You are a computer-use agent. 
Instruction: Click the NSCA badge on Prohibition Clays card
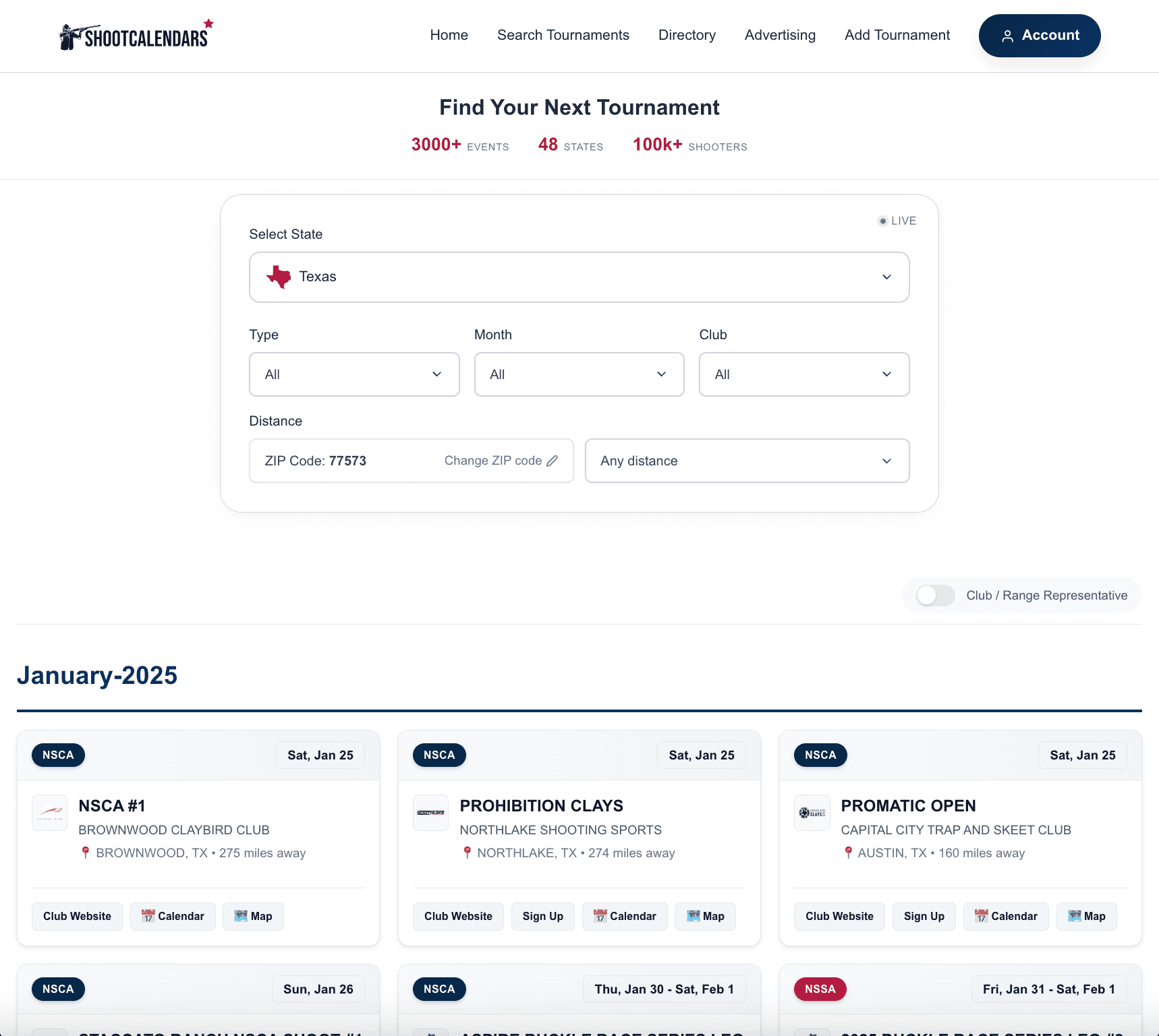click(x=440, y=755)
